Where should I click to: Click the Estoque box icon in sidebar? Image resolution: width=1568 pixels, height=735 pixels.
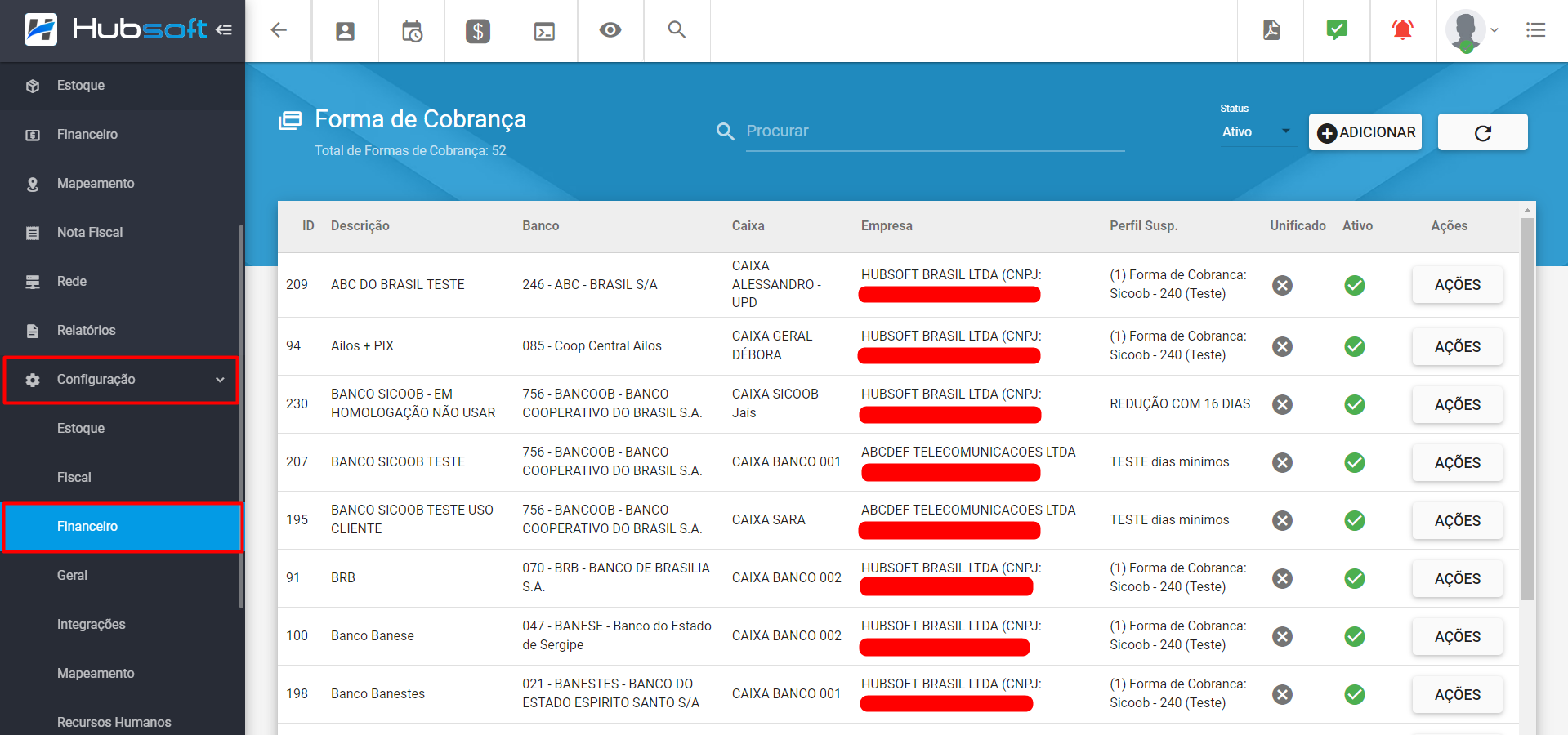coord(33,86)
